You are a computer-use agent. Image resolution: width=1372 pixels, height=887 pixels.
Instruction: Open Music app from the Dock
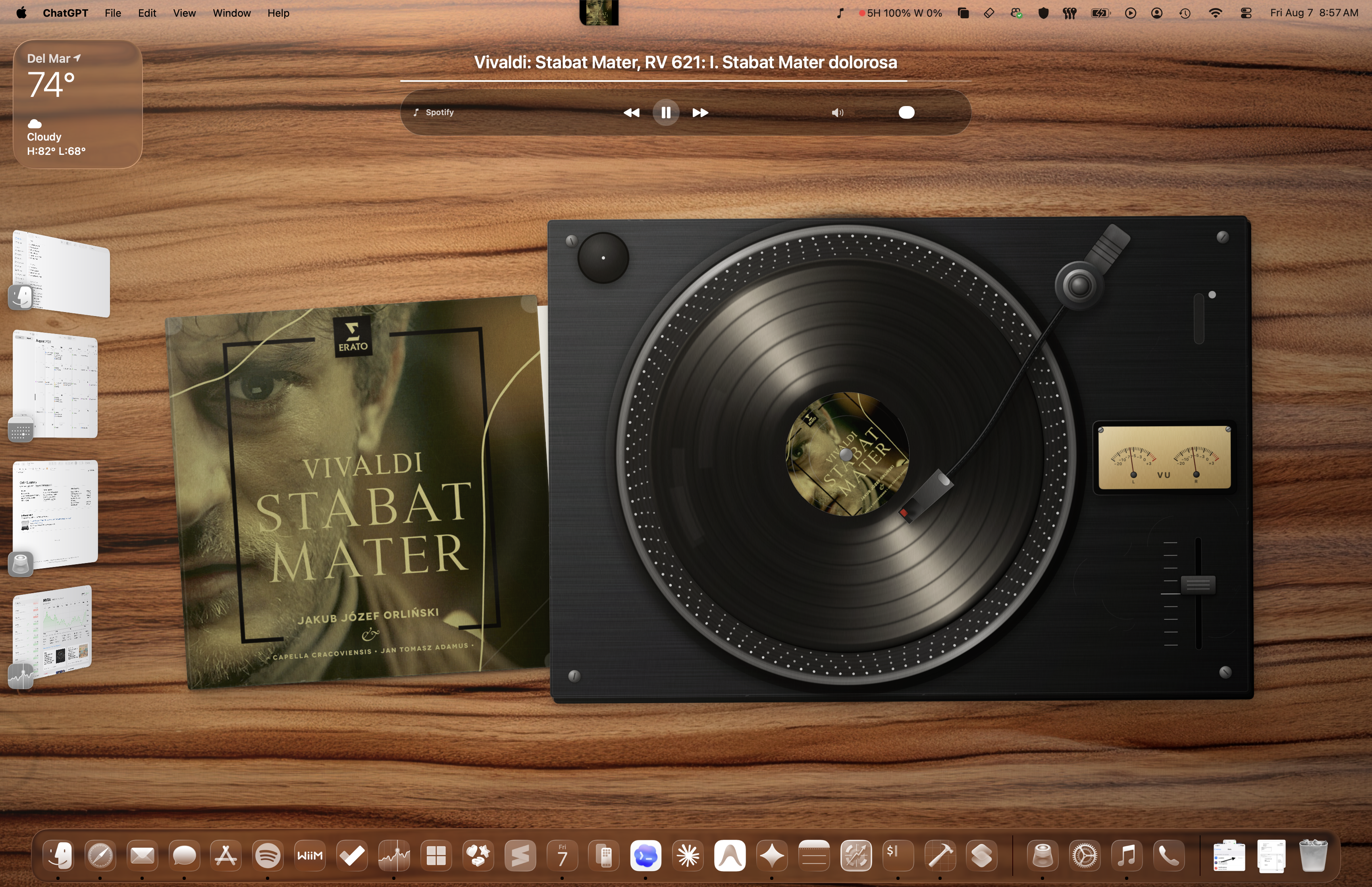1127,855
